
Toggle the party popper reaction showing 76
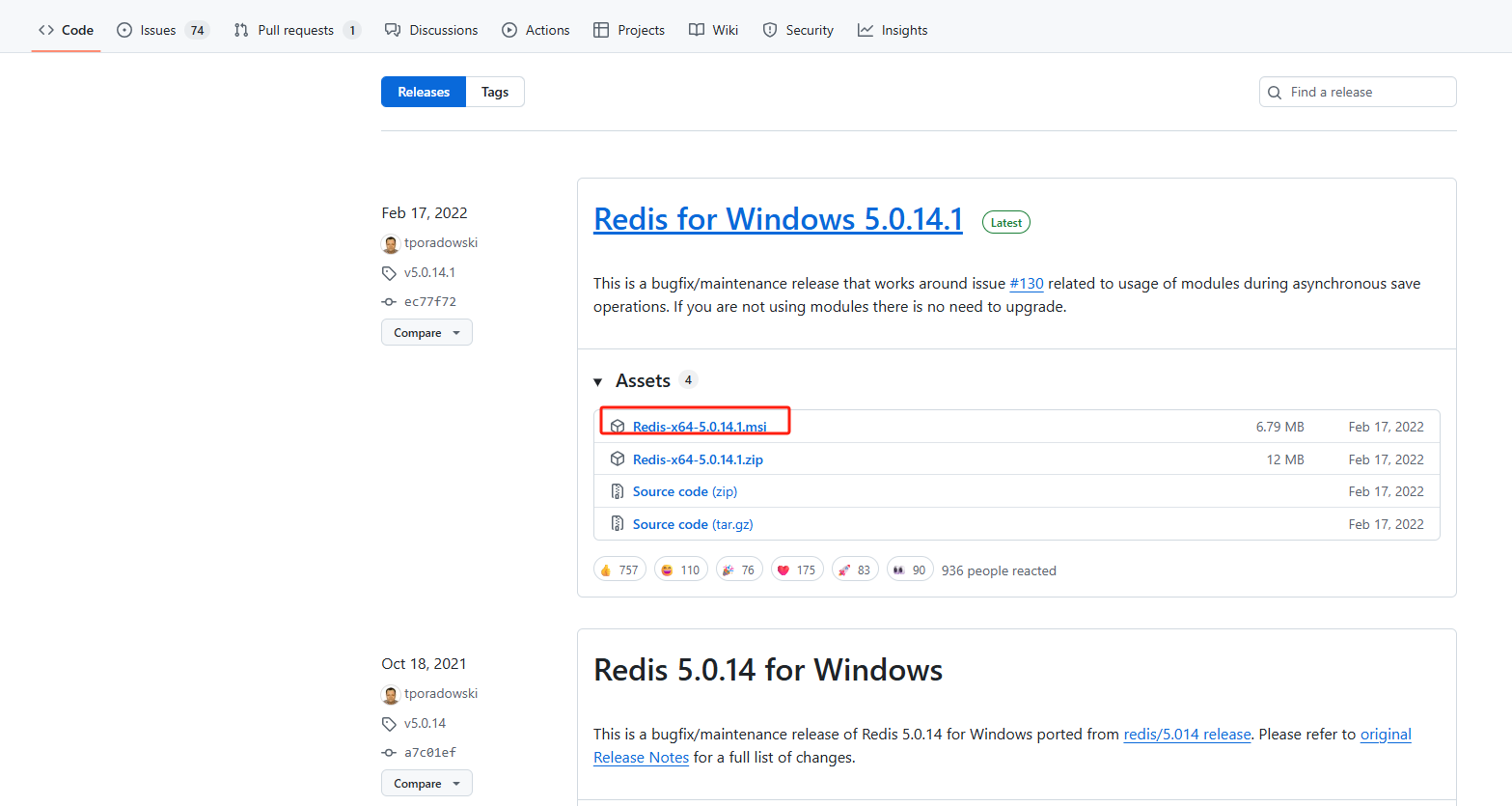point(739,570)
